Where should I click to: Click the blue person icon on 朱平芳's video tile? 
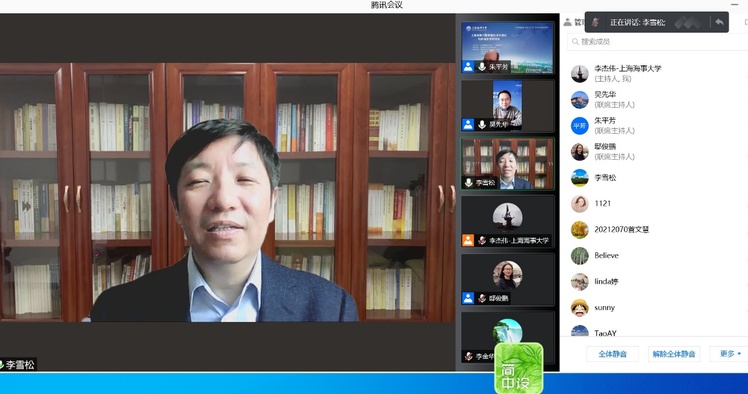click(x=468, y=67)
